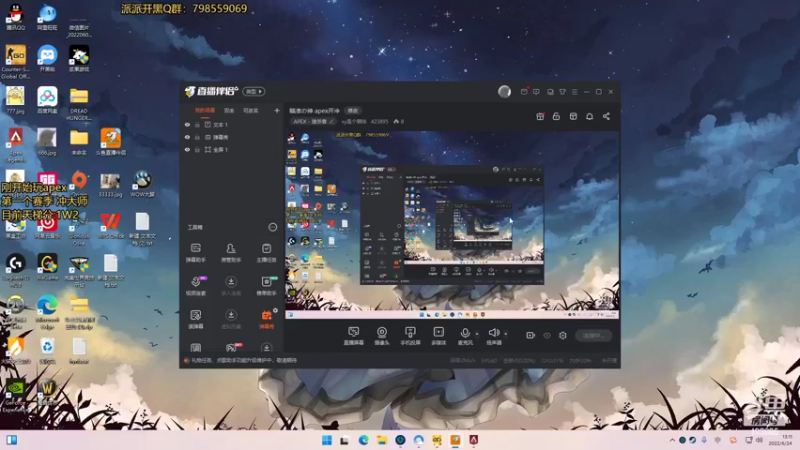Open the DREAD HUNGER folder
Screen dimensions: 800x450
pyautogui.click(x=79, y=104)
